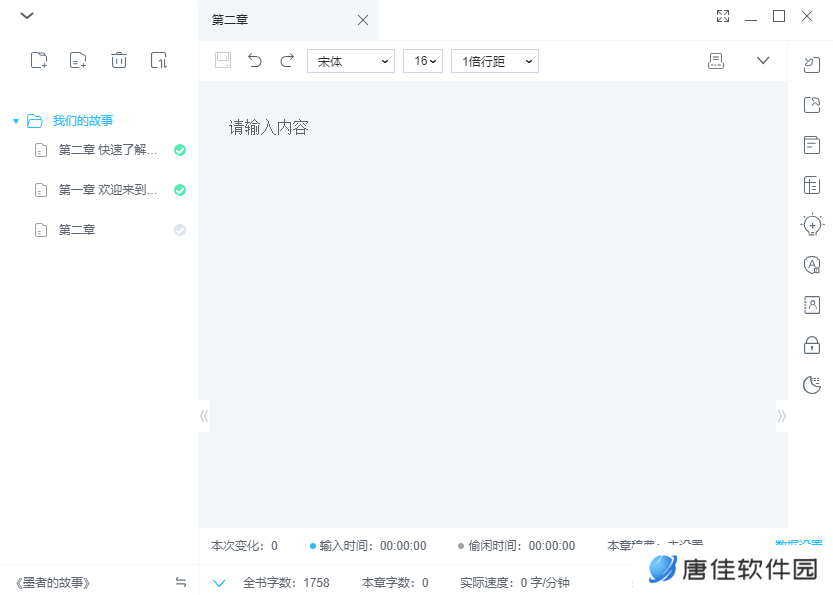833x595 pixels.
Task: Collapse left panel with « handle
Action: pyautogui.click(x=204, y=416)
